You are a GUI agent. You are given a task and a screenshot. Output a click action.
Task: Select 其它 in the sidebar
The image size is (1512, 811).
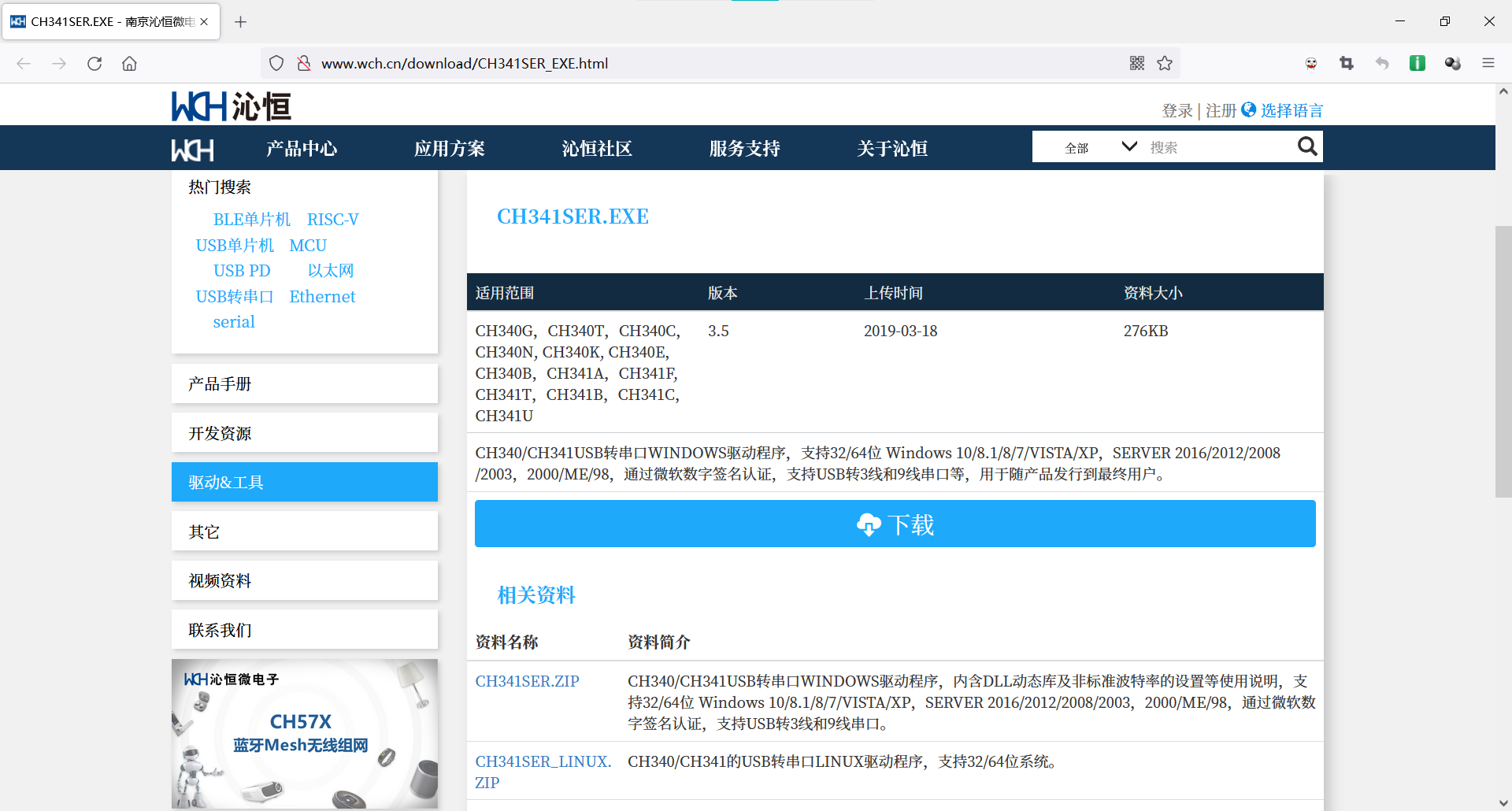tap(305, 531)
